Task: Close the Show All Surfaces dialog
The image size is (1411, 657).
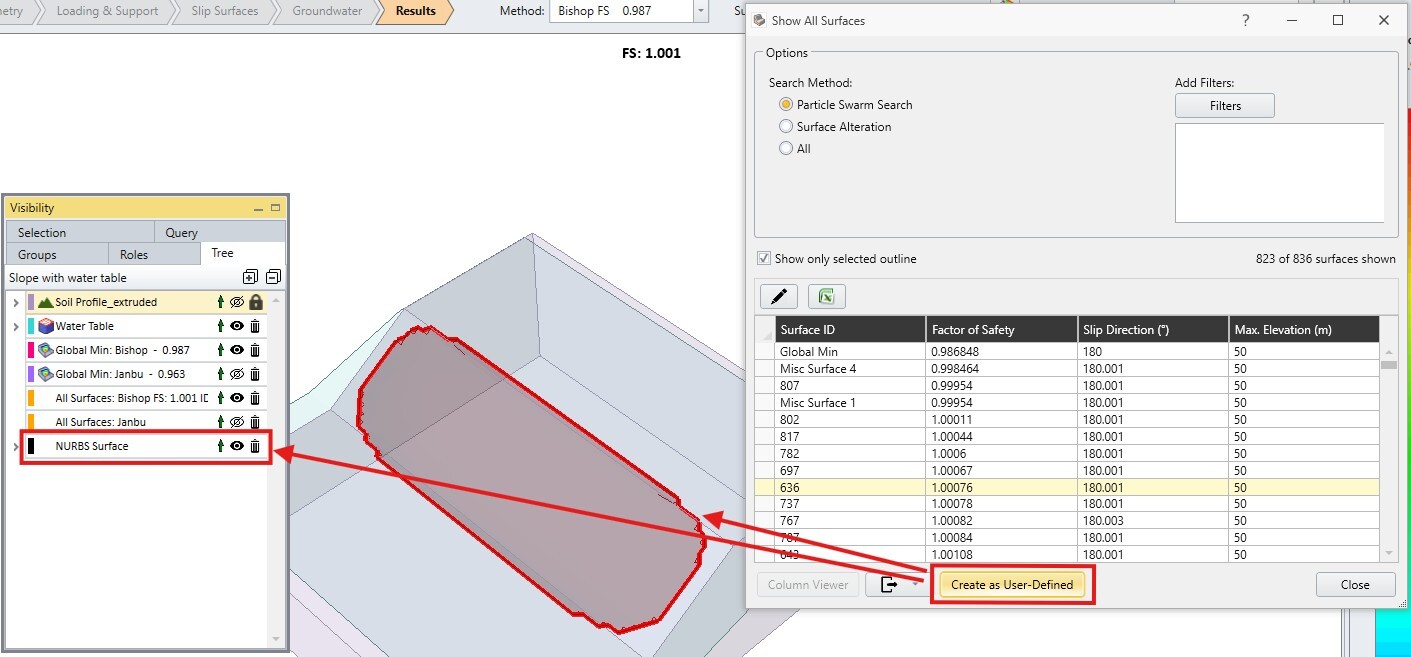Action: tap(1355, 585)
